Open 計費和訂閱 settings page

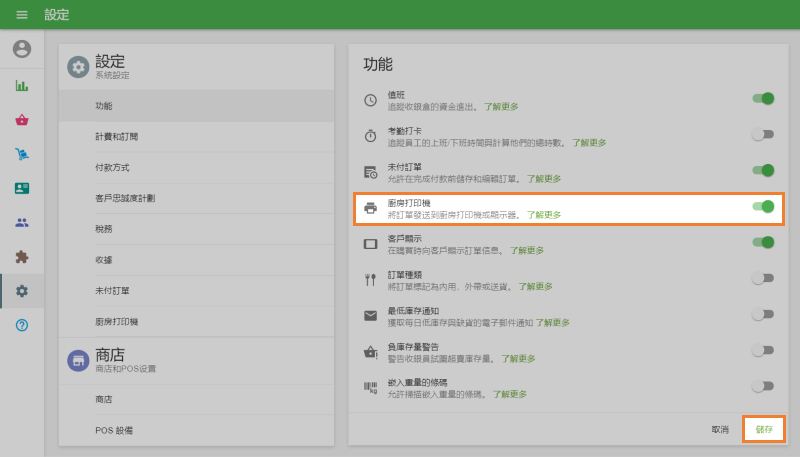[196, 137]
